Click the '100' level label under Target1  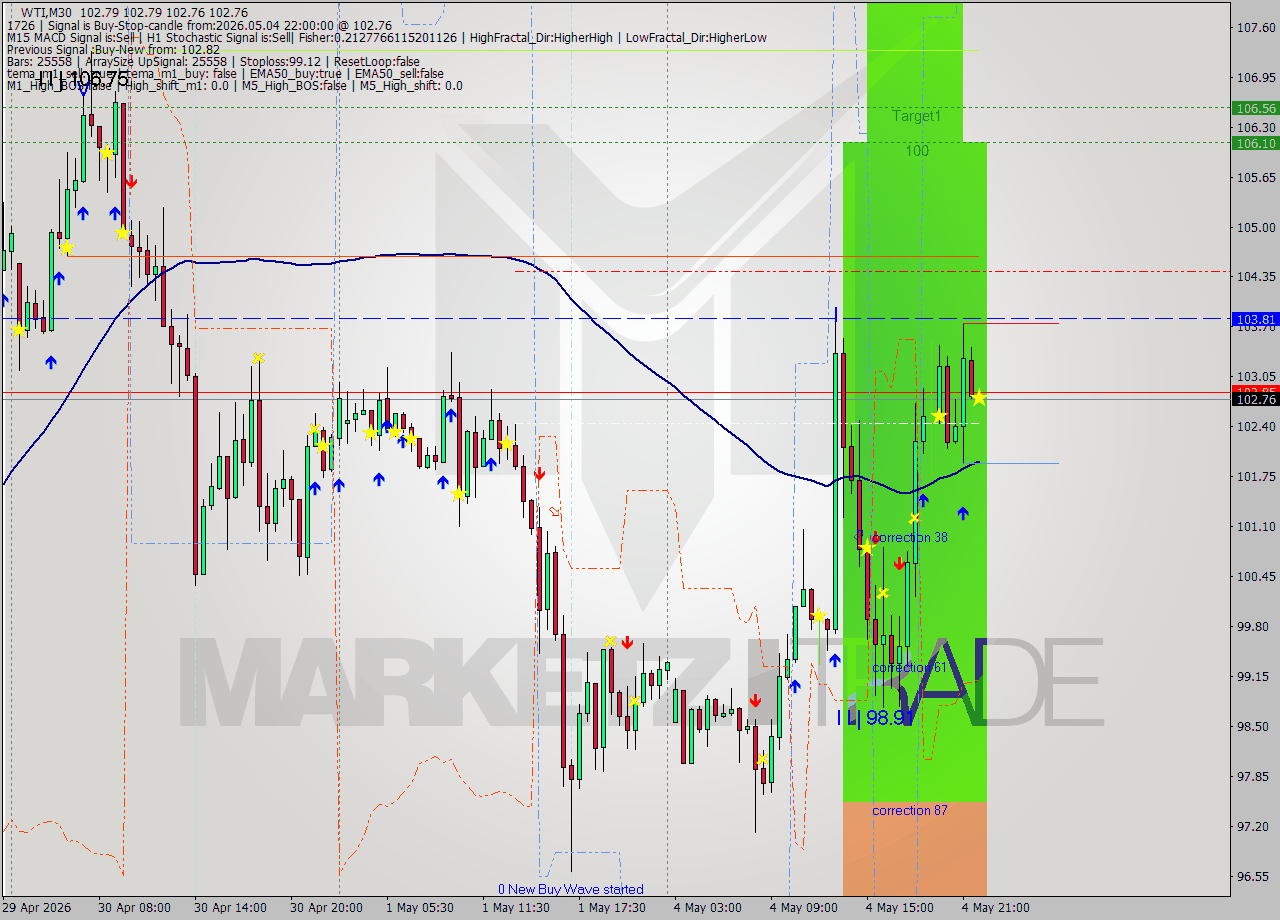point(917,151)
